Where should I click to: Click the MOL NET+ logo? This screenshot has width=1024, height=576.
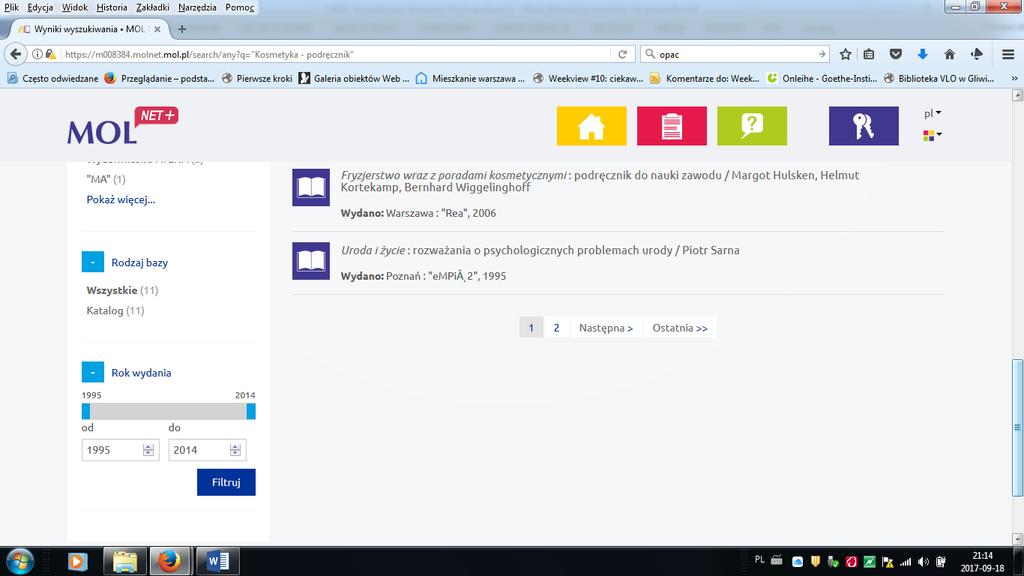pyautogui.click(x=122, y=125)
